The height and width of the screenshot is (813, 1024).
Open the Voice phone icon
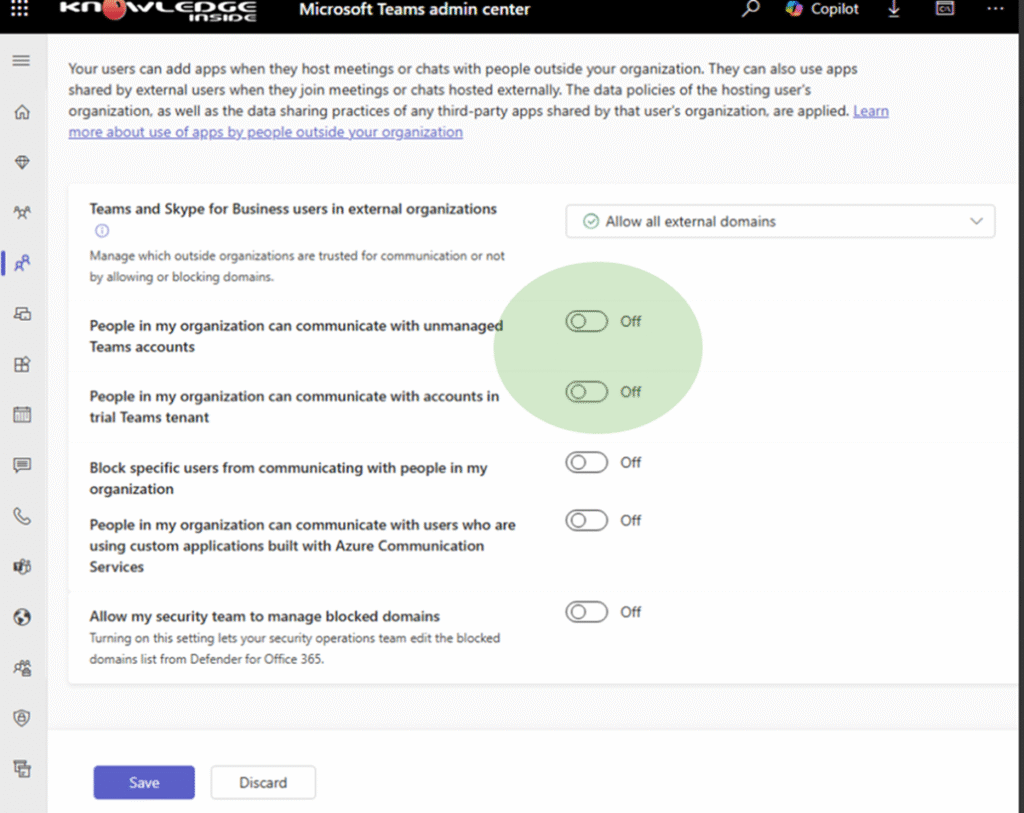[21, 517]
